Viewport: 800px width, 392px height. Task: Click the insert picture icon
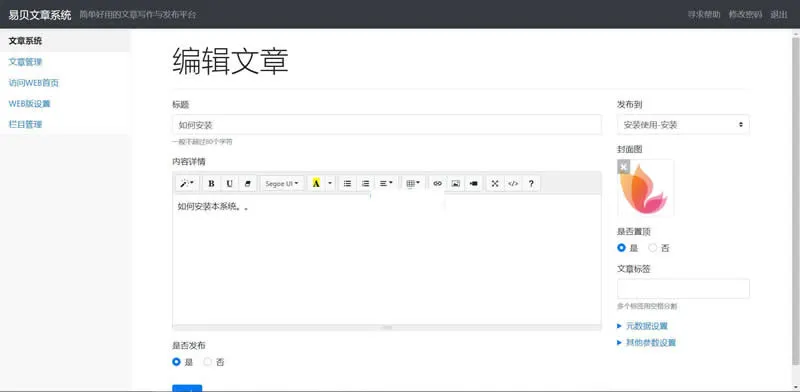click(x=456, y=183)
